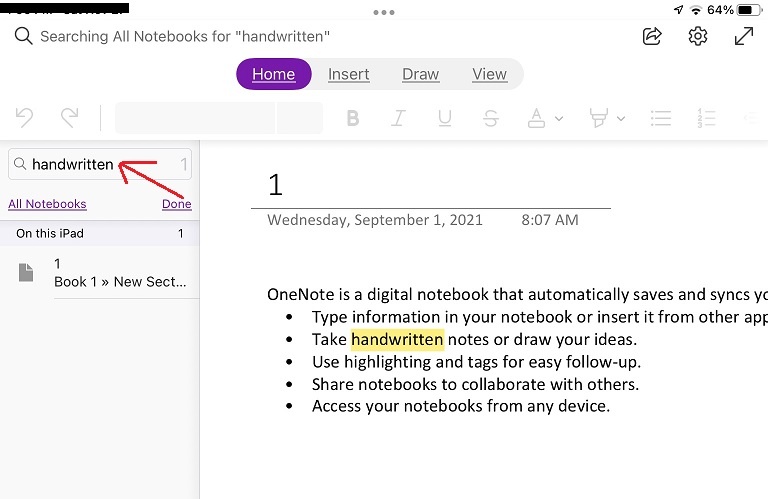Click the page title 1
The image size is (768, 499).
pos(276,185)
